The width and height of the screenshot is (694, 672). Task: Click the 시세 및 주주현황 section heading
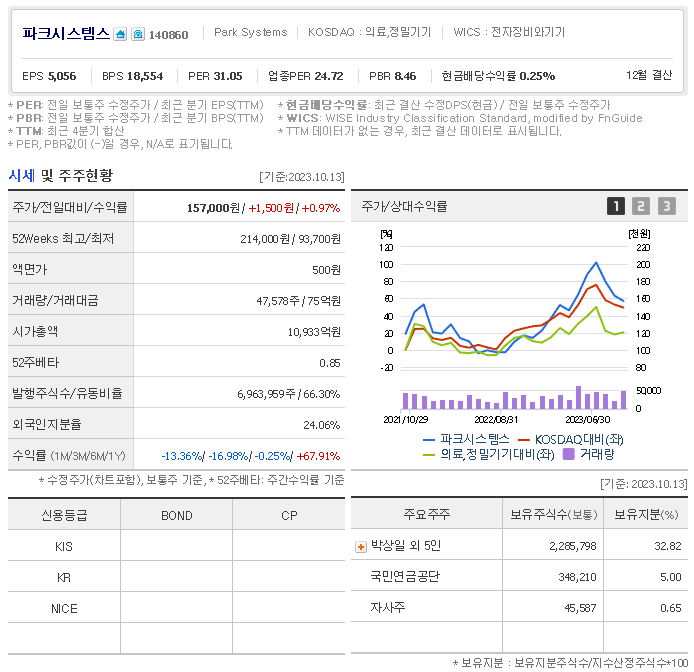pos(61,175)
